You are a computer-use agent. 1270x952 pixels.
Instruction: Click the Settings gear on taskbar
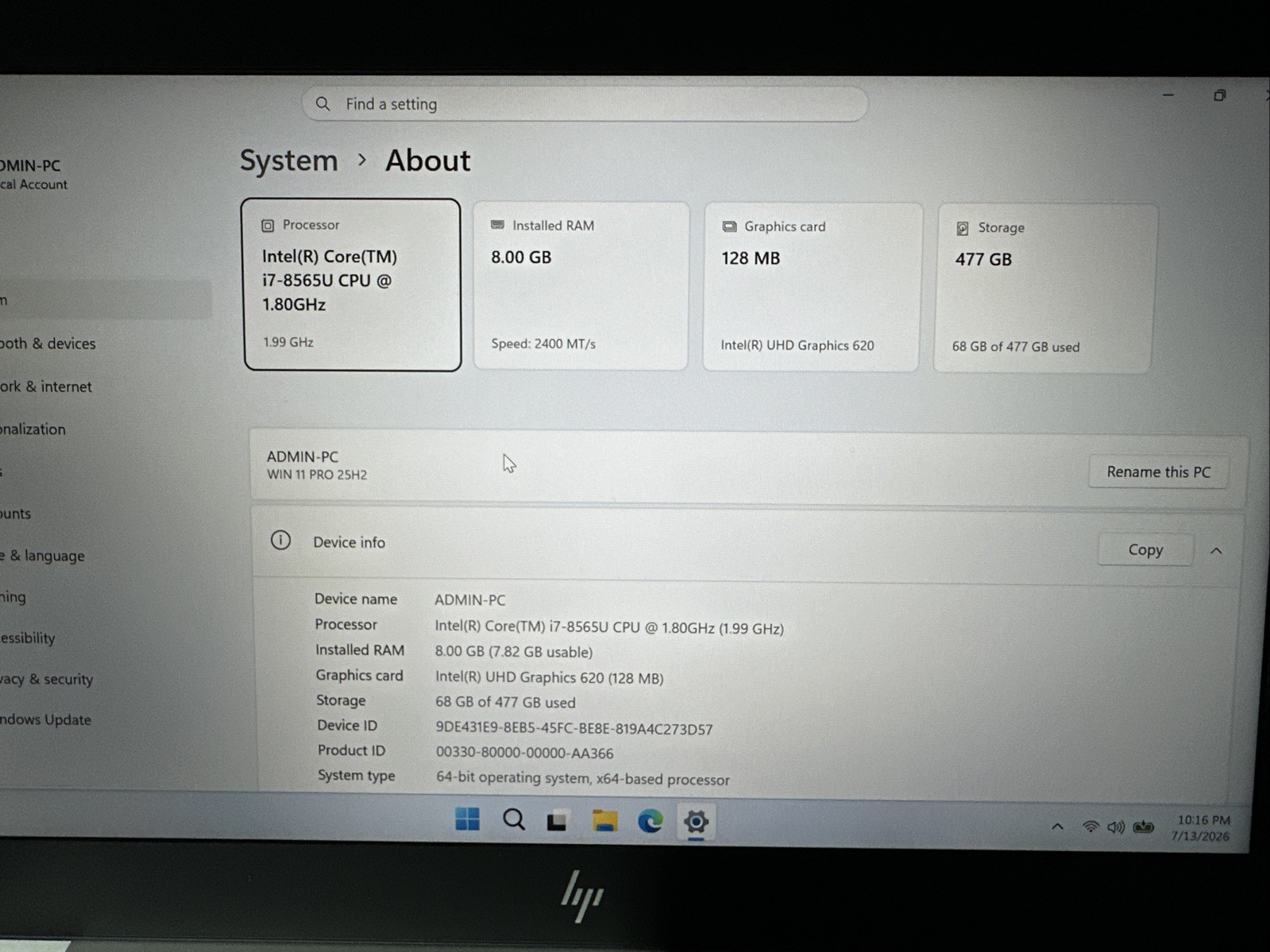pos(696,823)
